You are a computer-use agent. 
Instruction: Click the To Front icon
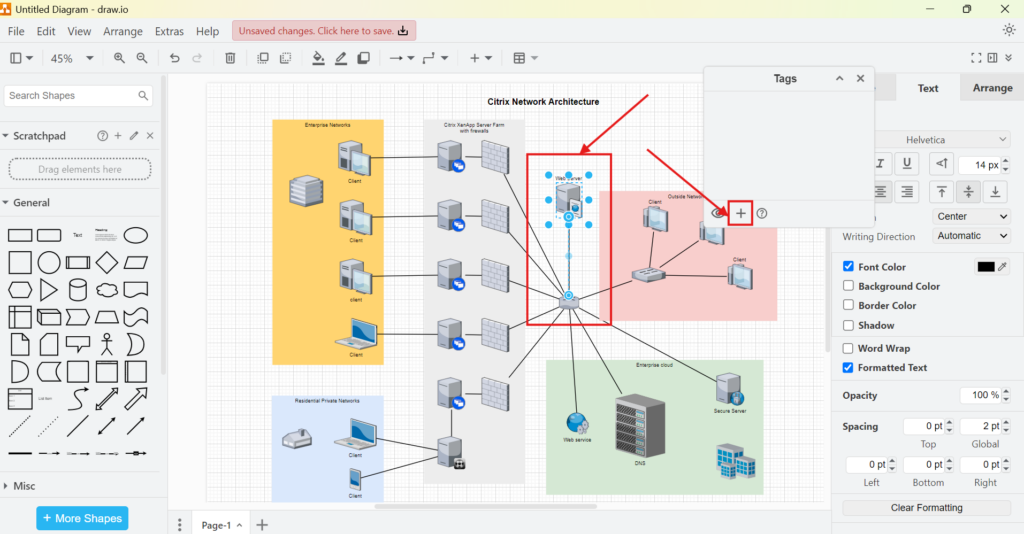click(x=263, y=58)
